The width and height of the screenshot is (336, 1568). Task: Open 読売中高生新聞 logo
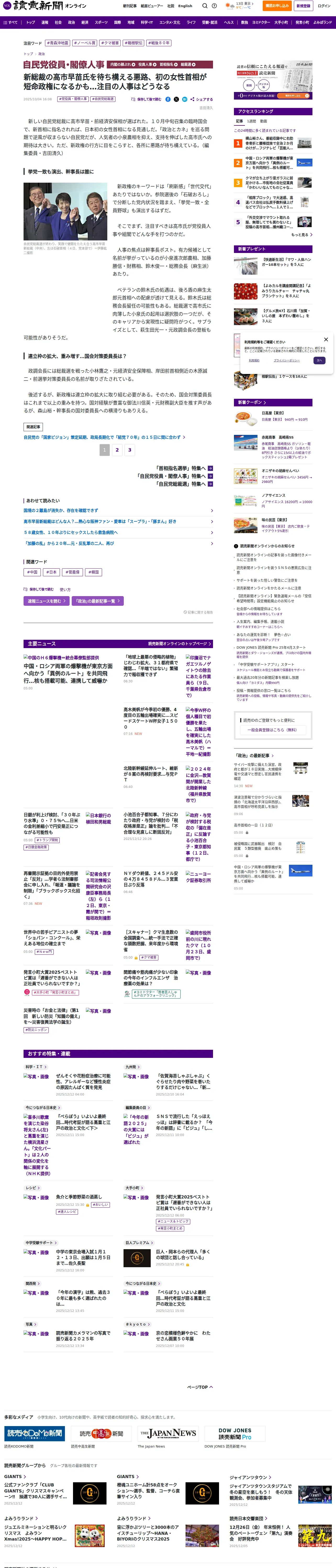tap(101, 1433)
